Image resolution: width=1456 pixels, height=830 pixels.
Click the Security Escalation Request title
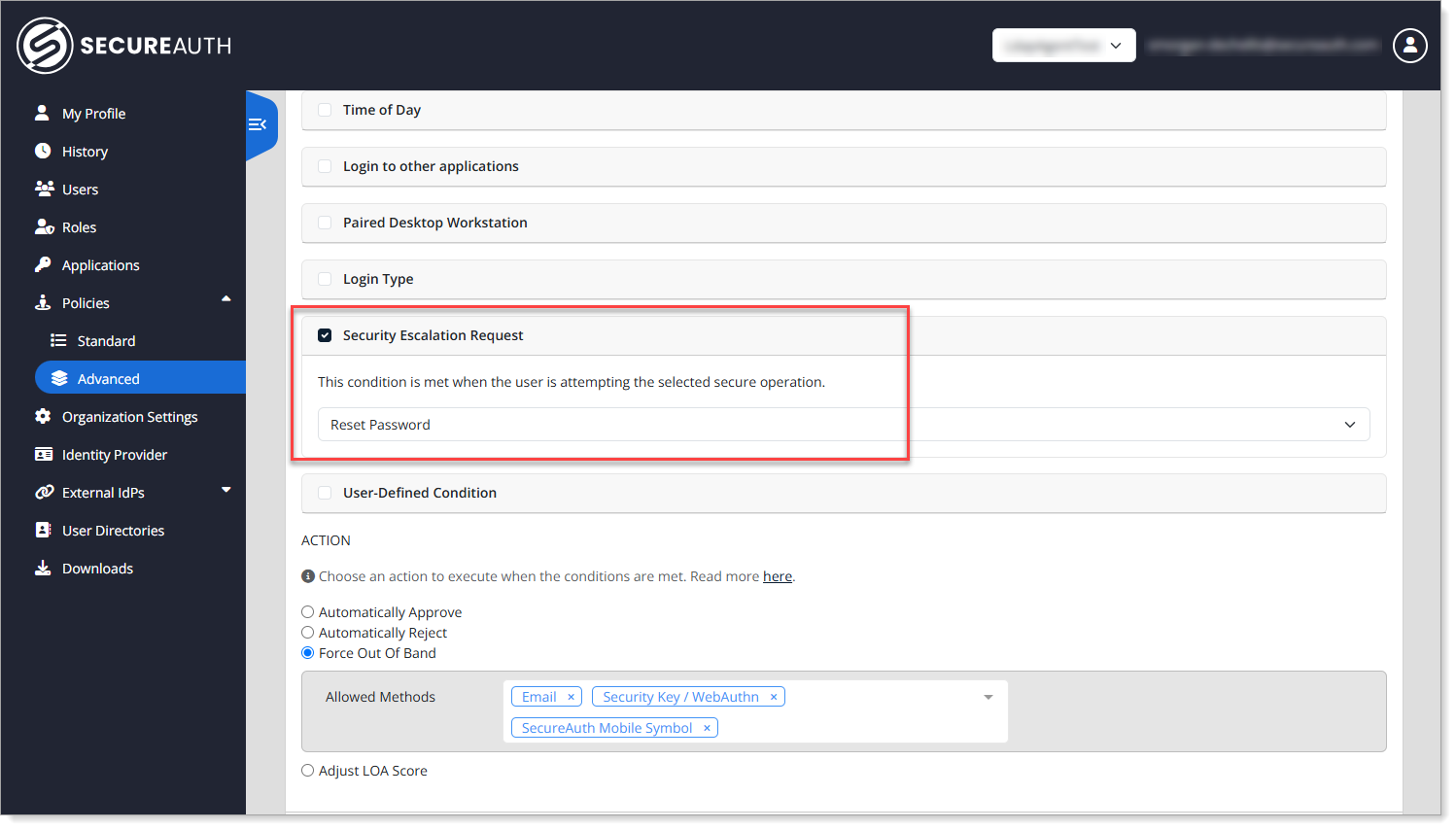click(433, 335)
